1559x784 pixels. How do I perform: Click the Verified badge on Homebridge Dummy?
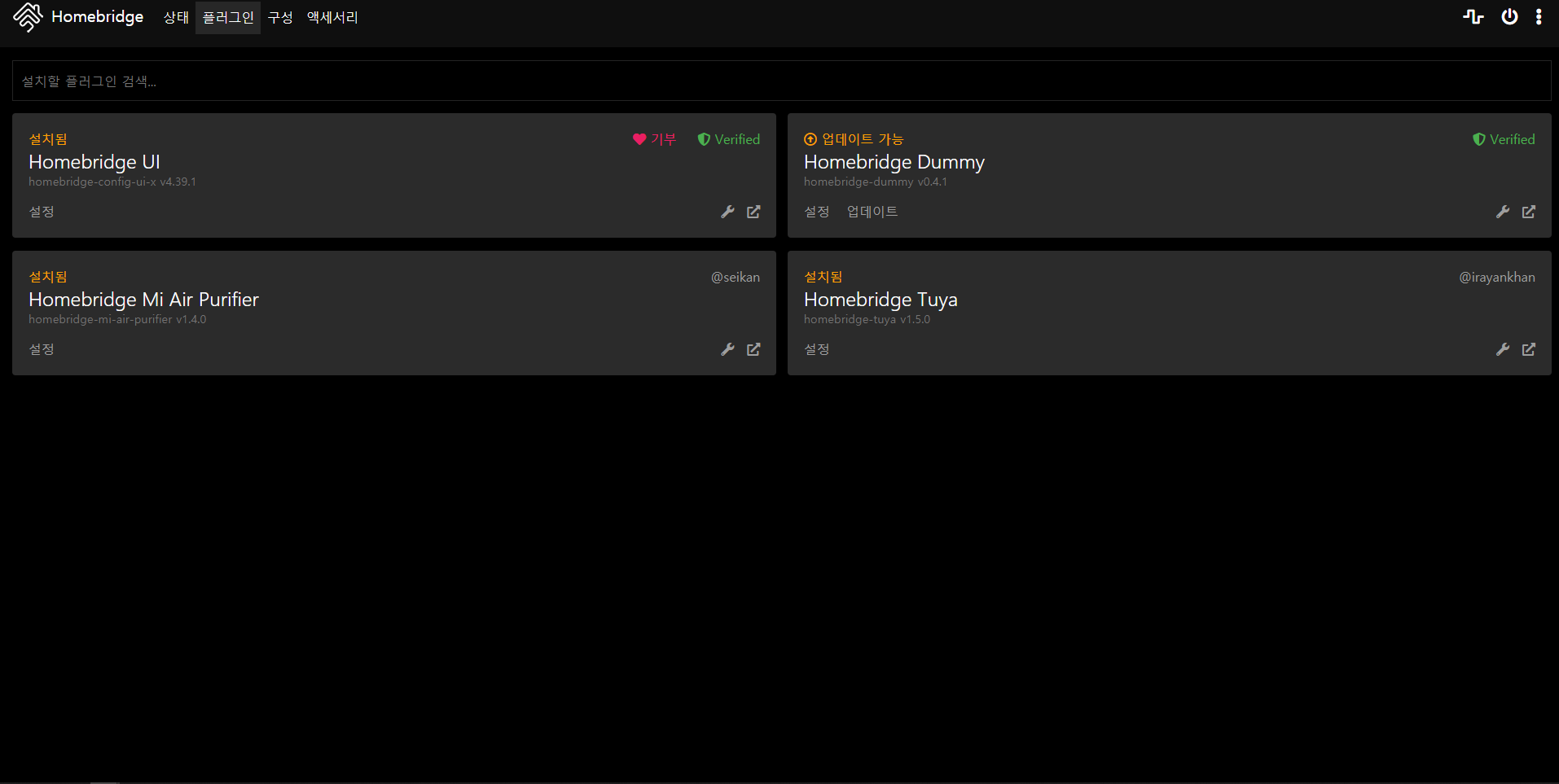point(1504,139)
